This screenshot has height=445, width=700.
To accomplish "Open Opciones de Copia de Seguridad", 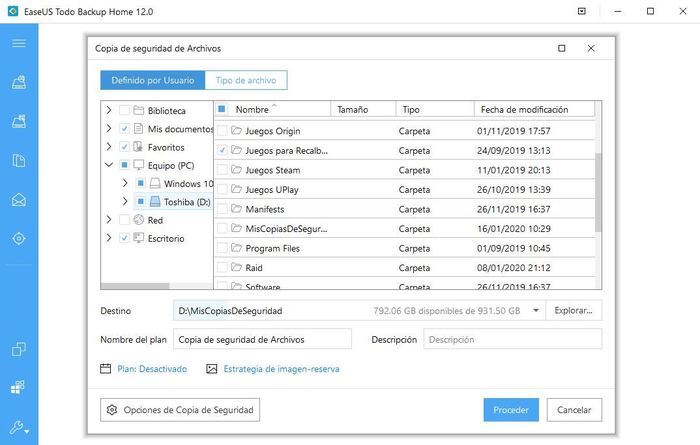I will point(180,410).
